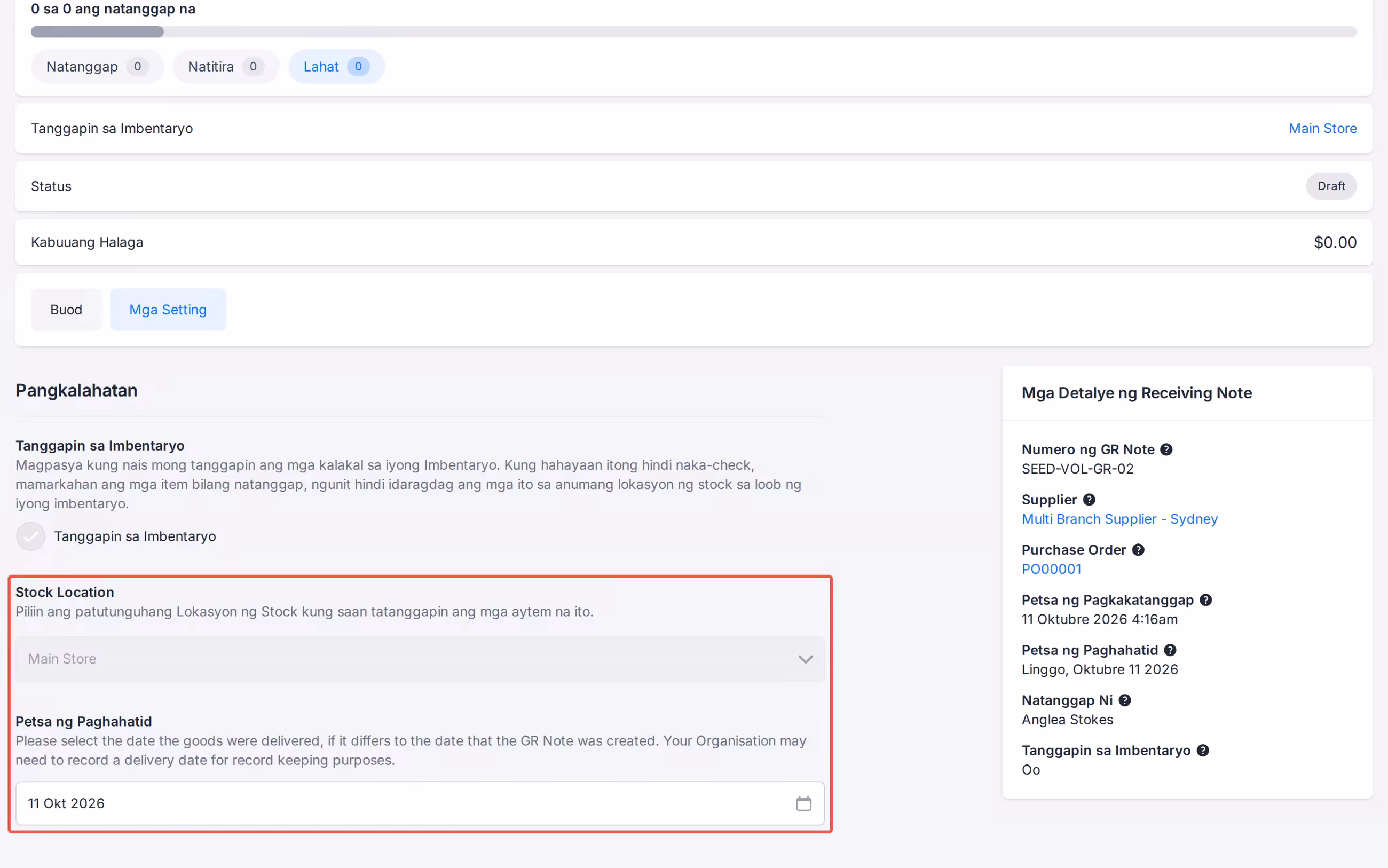Open purchase order PO00001 link
Image resolution: width=1388 pixels, height=868 pixels.
tap(1051, 569)
